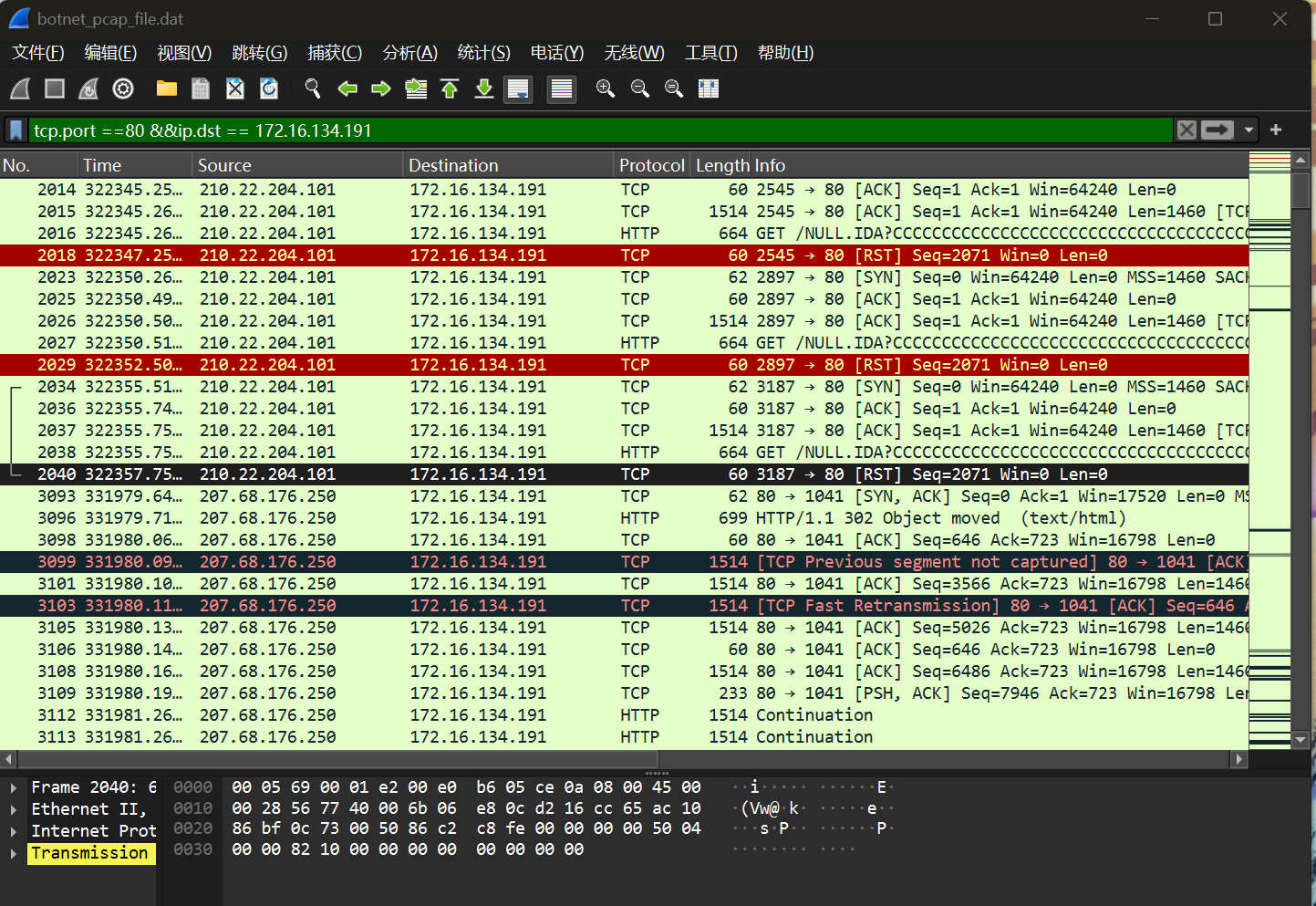Expand the Ethernet II tree node
This screenshot has width=1316, height=906.
tap(14, 809)
